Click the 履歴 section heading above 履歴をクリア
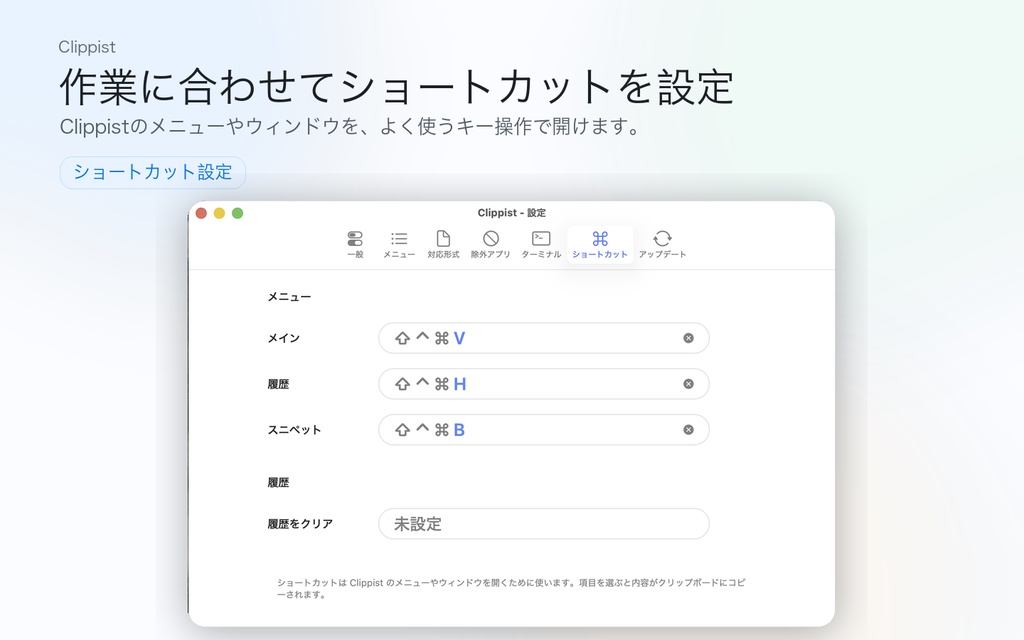The height and width of the screenshot is (640, 1024). pos(278,483)
